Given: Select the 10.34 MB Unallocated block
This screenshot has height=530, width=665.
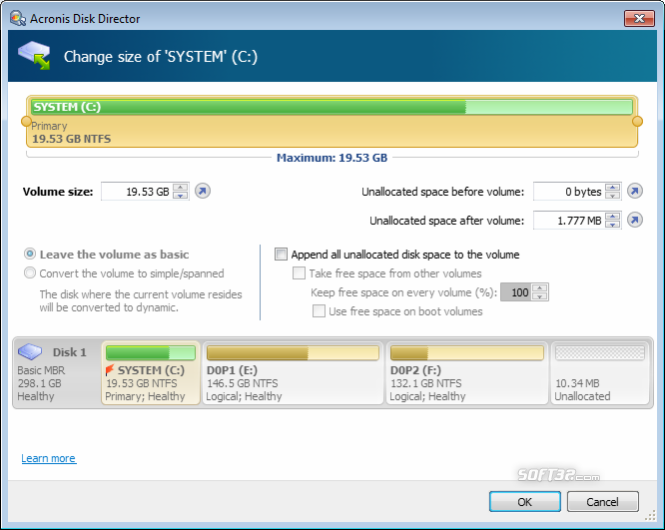Looking at the screenshot, I should [x=600, y=373].
